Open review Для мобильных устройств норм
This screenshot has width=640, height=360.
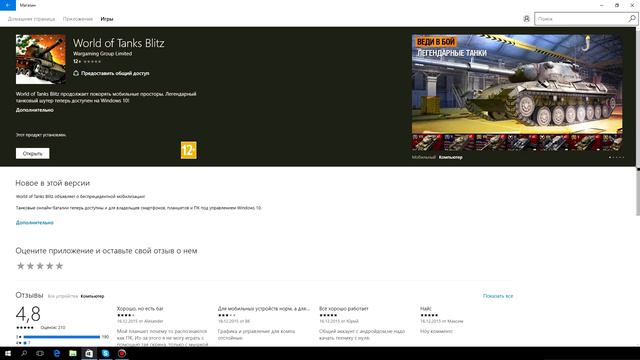tap(264, 309)
